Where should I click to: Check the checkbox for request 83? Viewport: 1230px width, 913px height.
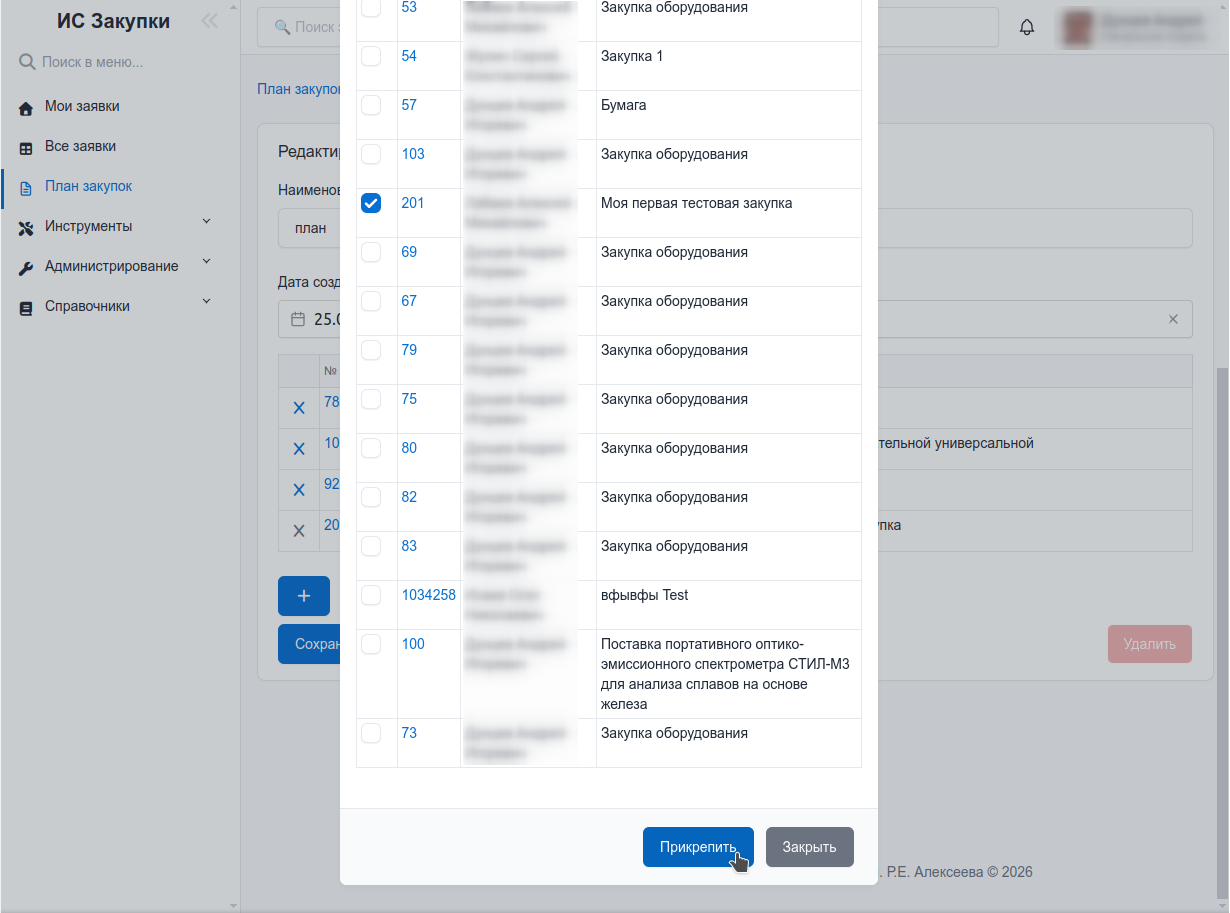(371, 546)
